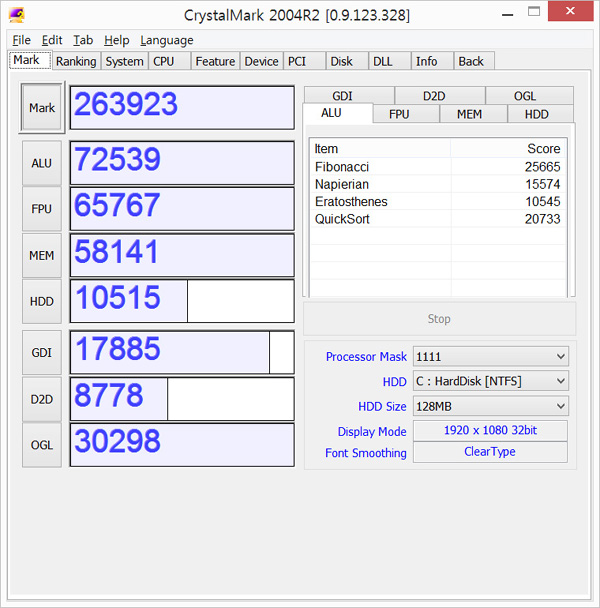Select the MEM results tab

click(473, 114)
